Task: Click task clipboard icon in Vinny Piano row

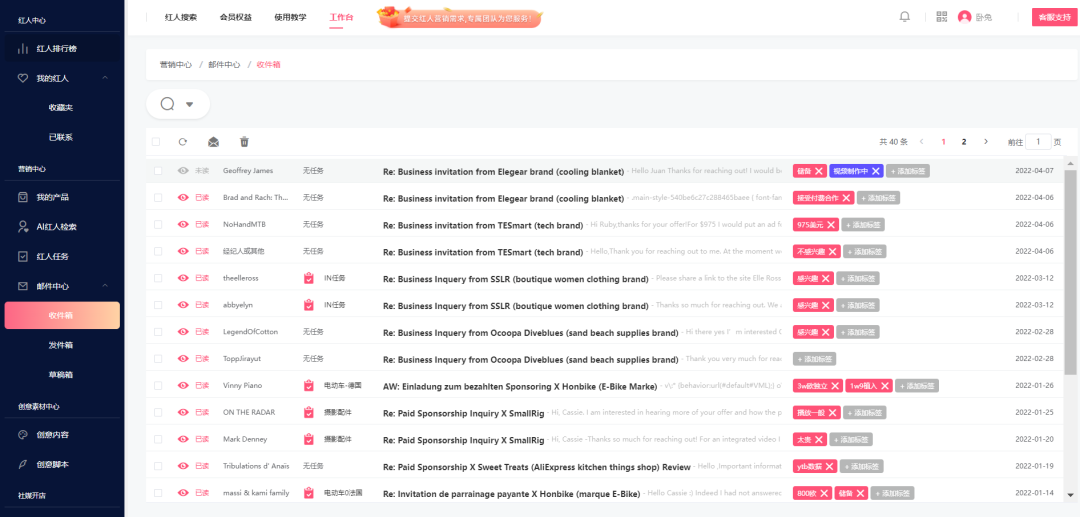Action: 309,386
